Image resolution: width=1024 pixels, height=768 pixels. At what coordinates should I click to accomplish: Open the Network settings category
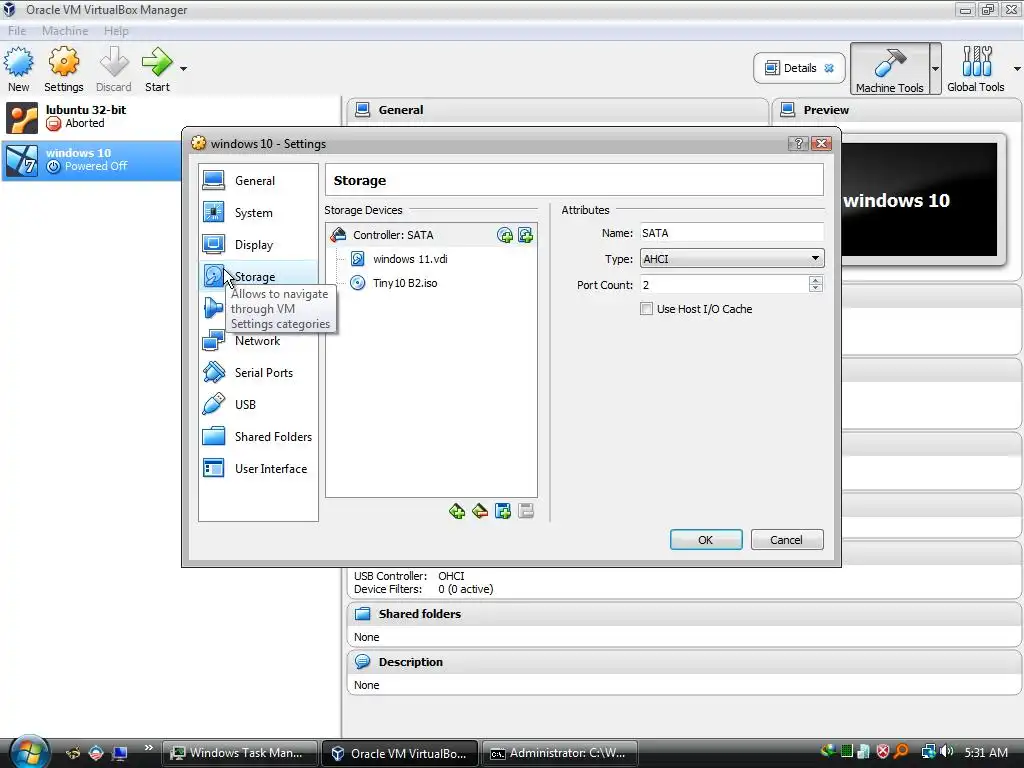[x=258, y=340]
